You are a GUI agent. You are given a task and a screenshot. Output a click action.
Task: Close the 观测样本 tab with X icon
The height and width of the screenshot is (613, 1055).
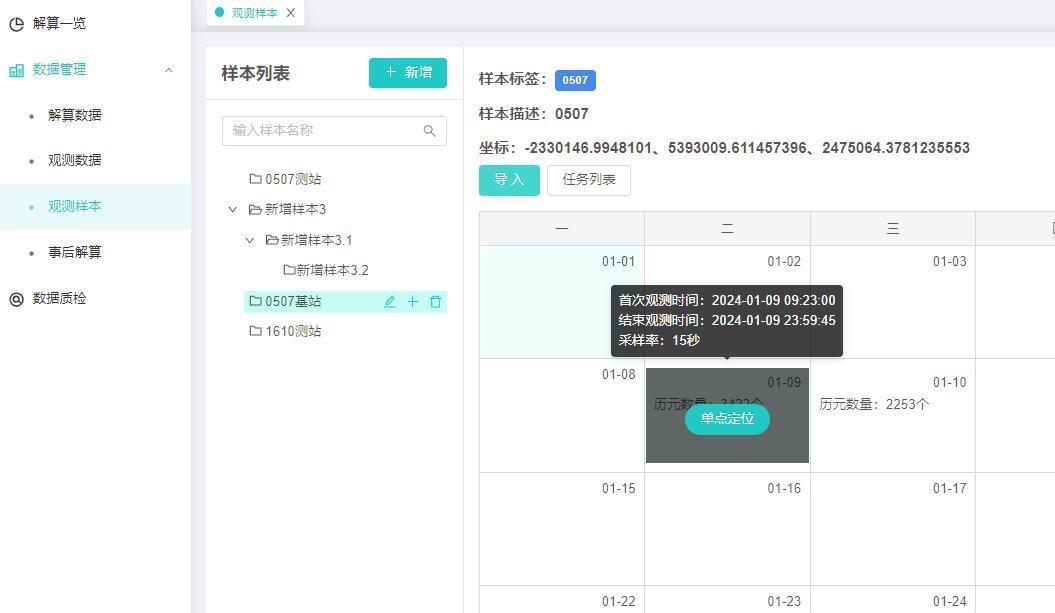(x=291, y=13)
